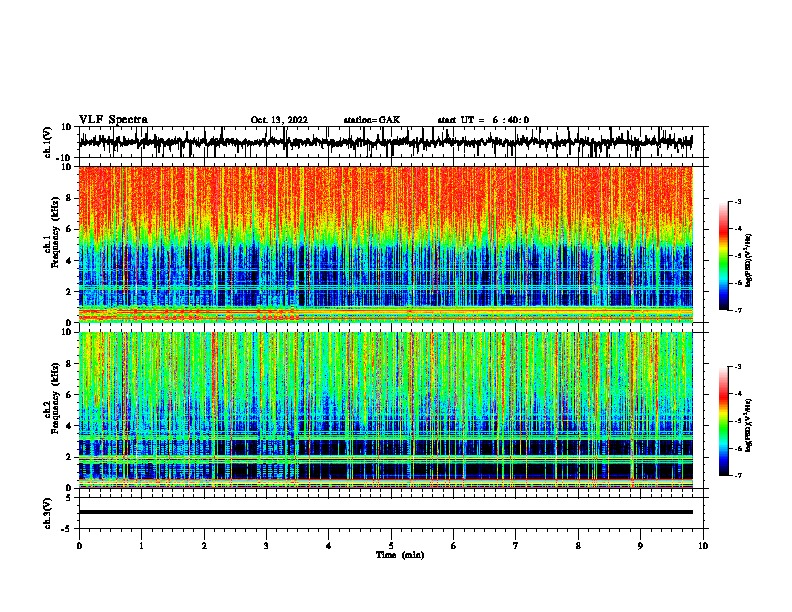Click the ch.1 spectrogram color scale bar

pos(723,256)
